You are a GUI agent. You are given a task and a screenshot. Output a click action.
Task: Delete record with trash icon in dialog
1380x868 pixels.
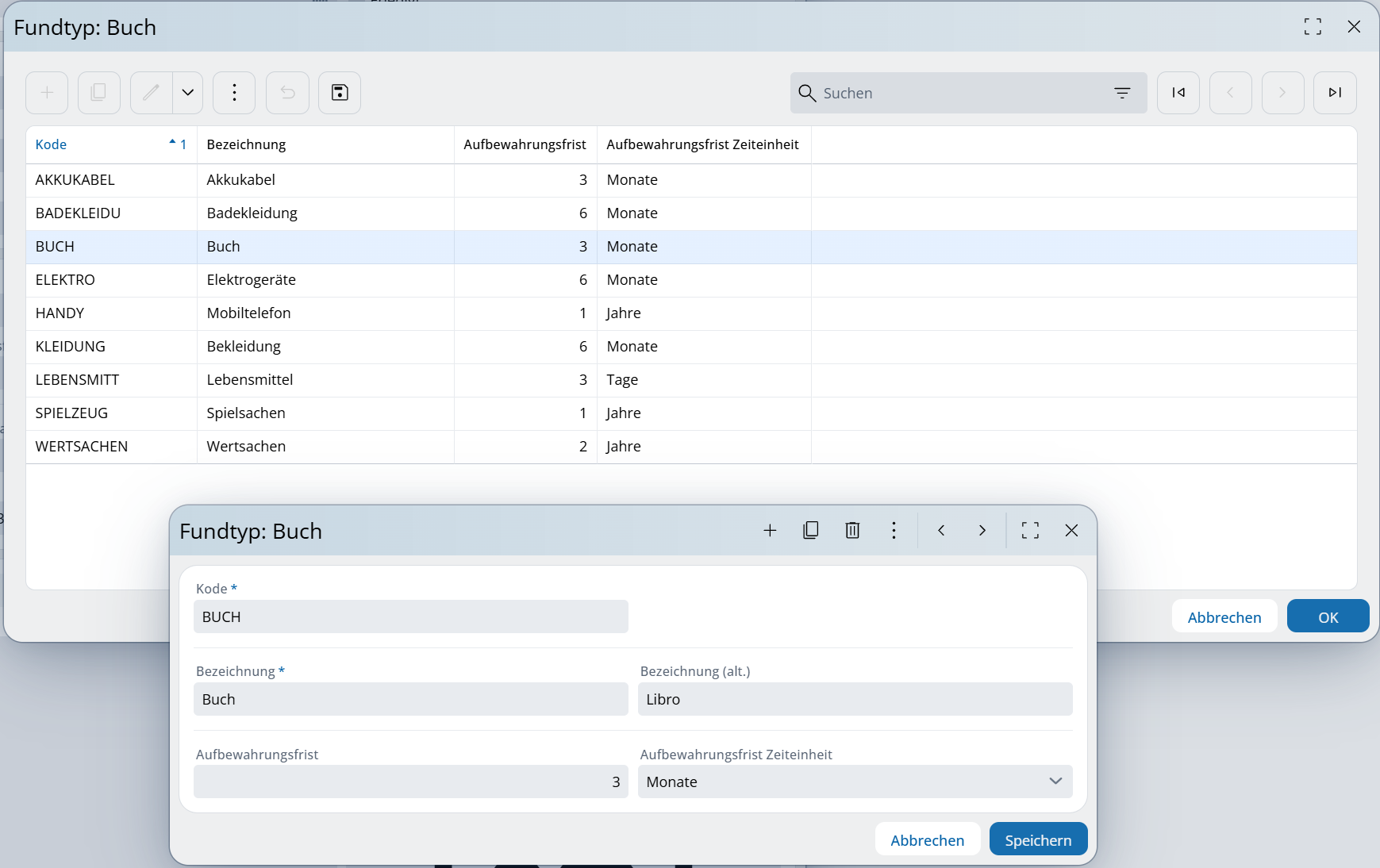[x=852, y=531]
